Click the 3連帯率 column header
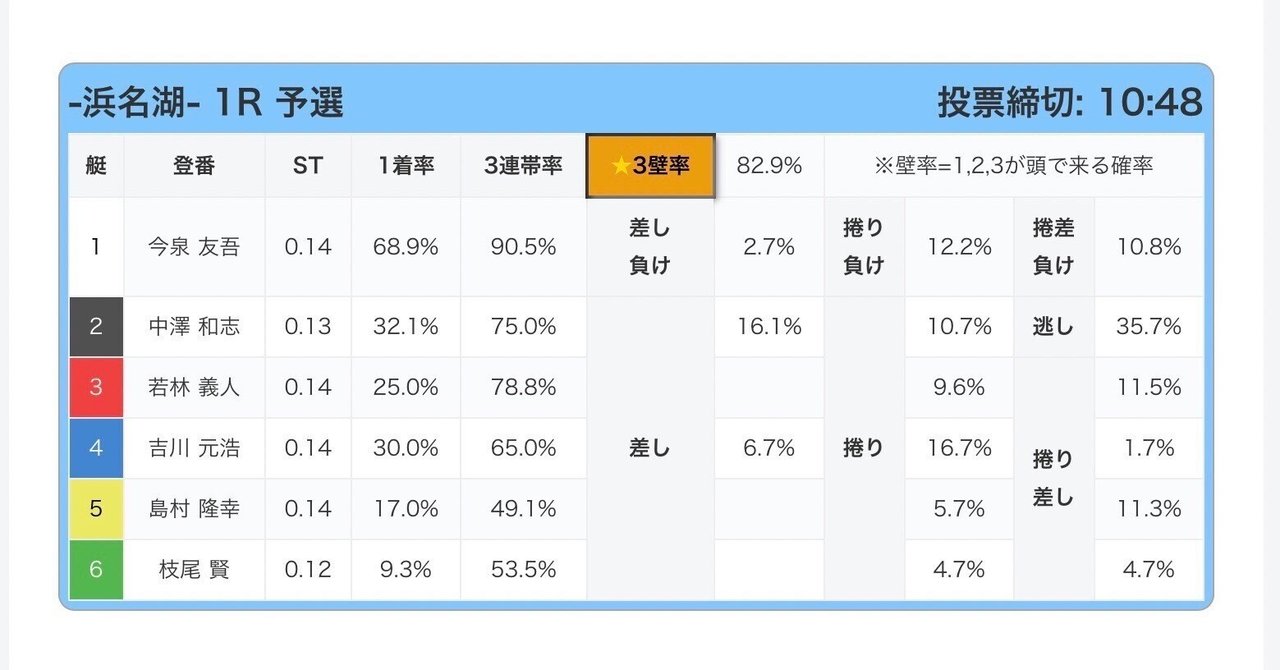The image size is (1280, 670). coord(523,166)
